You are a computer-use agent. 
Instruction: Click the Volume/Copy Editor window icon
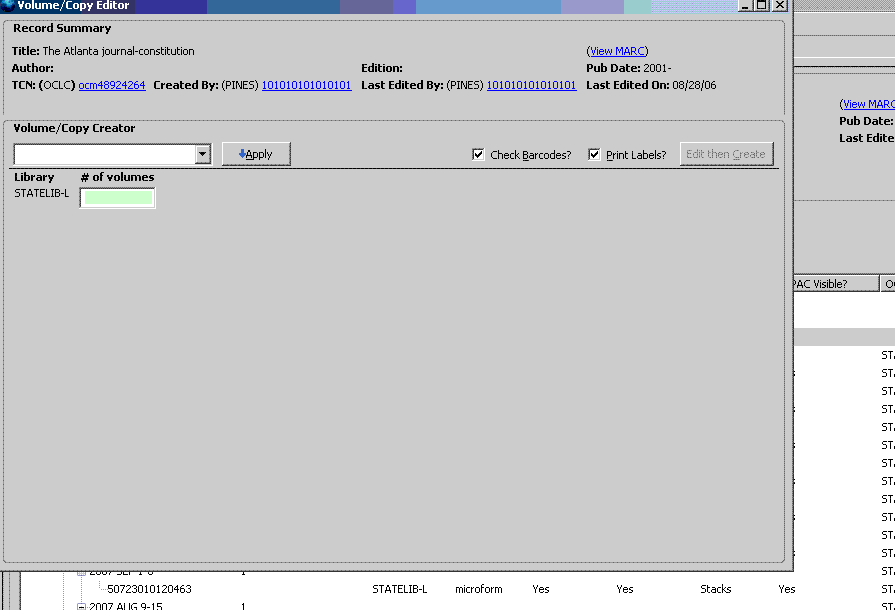(x=8, y=5)
